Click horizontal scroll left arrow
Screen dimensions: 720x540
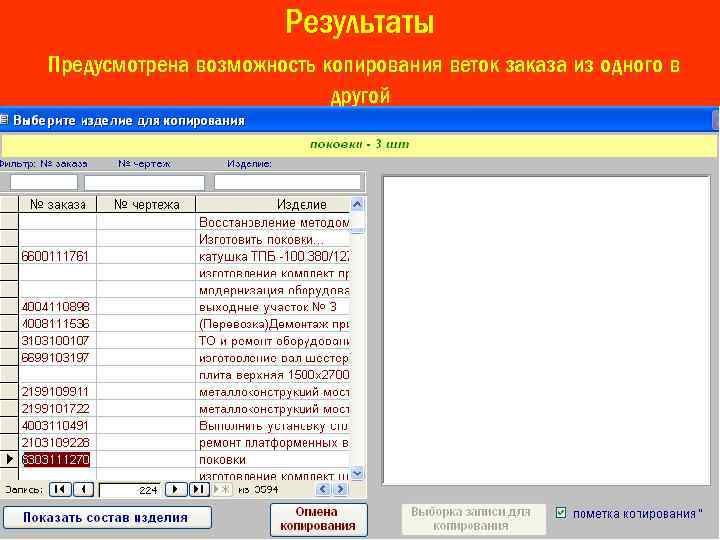click(x=323, y=489)
